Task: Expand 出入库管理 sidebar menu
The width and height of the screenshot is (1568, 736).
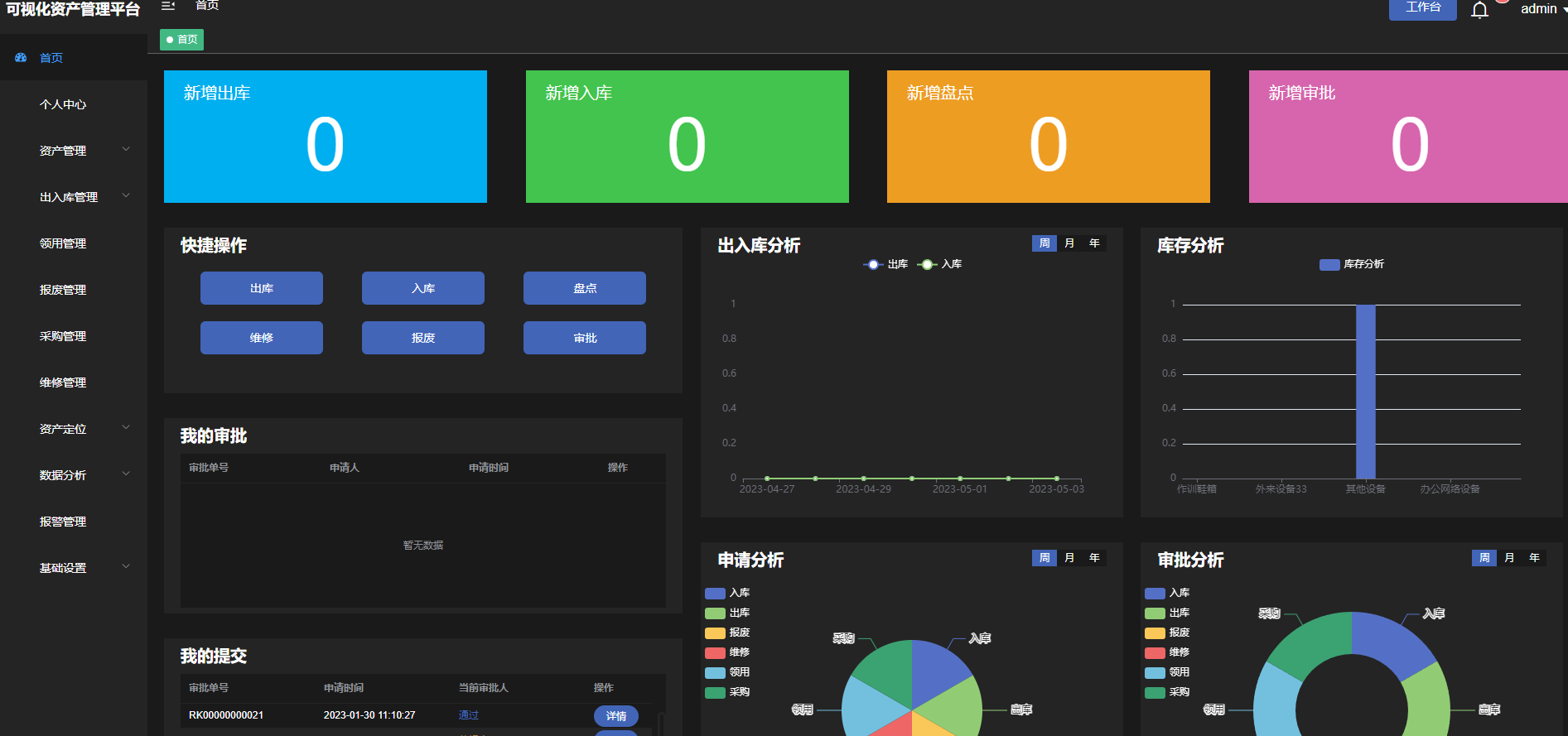Action: (x=74, y=197)
